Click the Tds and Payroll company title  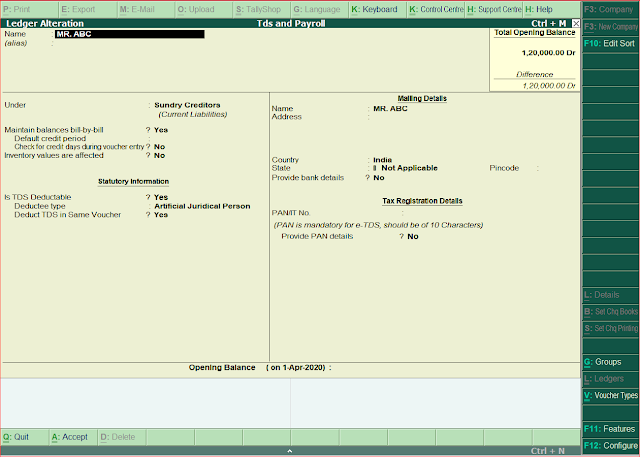(291, 24)
